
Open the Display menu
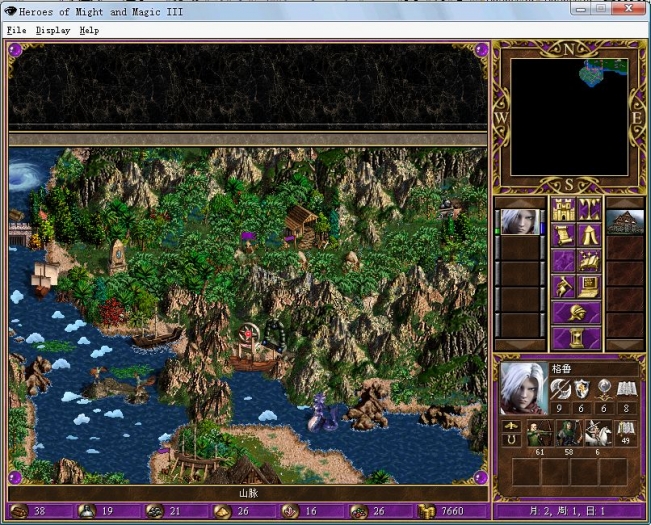(53, 30)
